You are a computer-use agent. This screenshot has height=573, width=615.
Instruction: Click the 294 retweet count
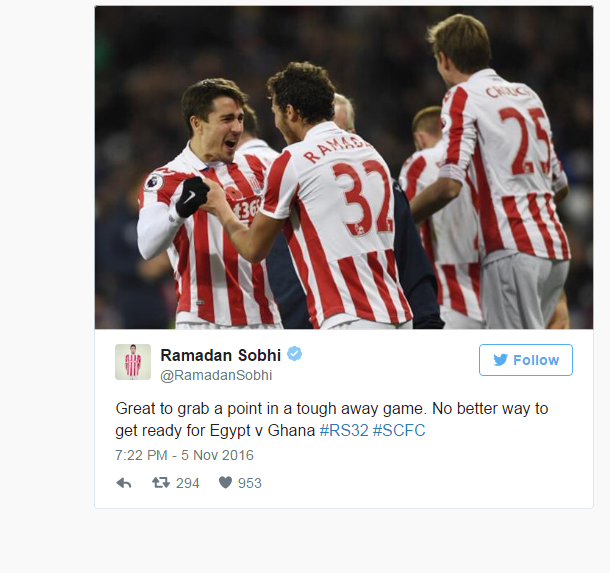(x=187, y=483)
